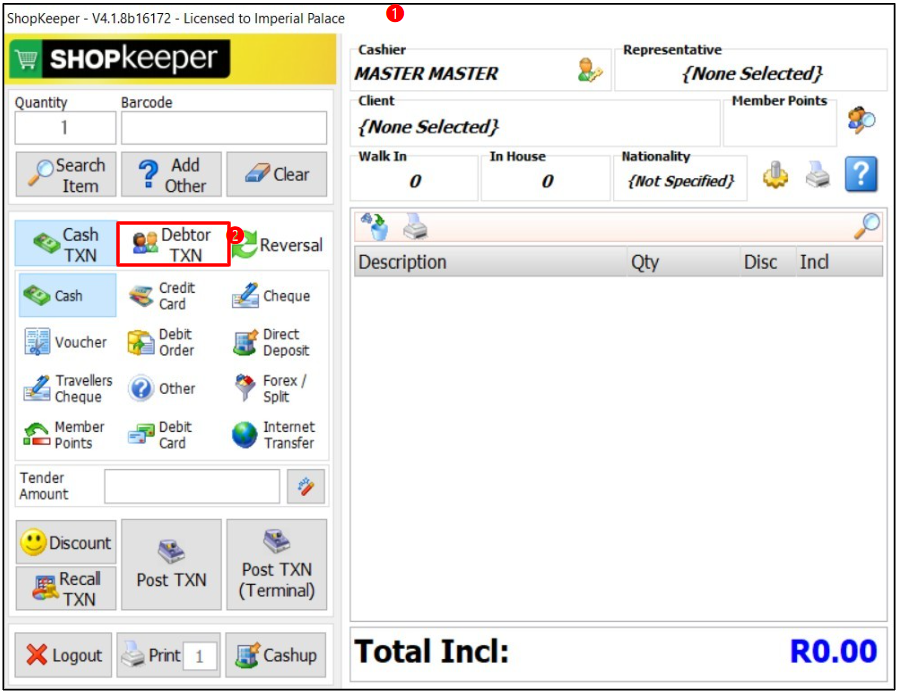Viewport: 899px width, 694px height.
Task: Click the cashier login user icon
Action: point(590,70)
